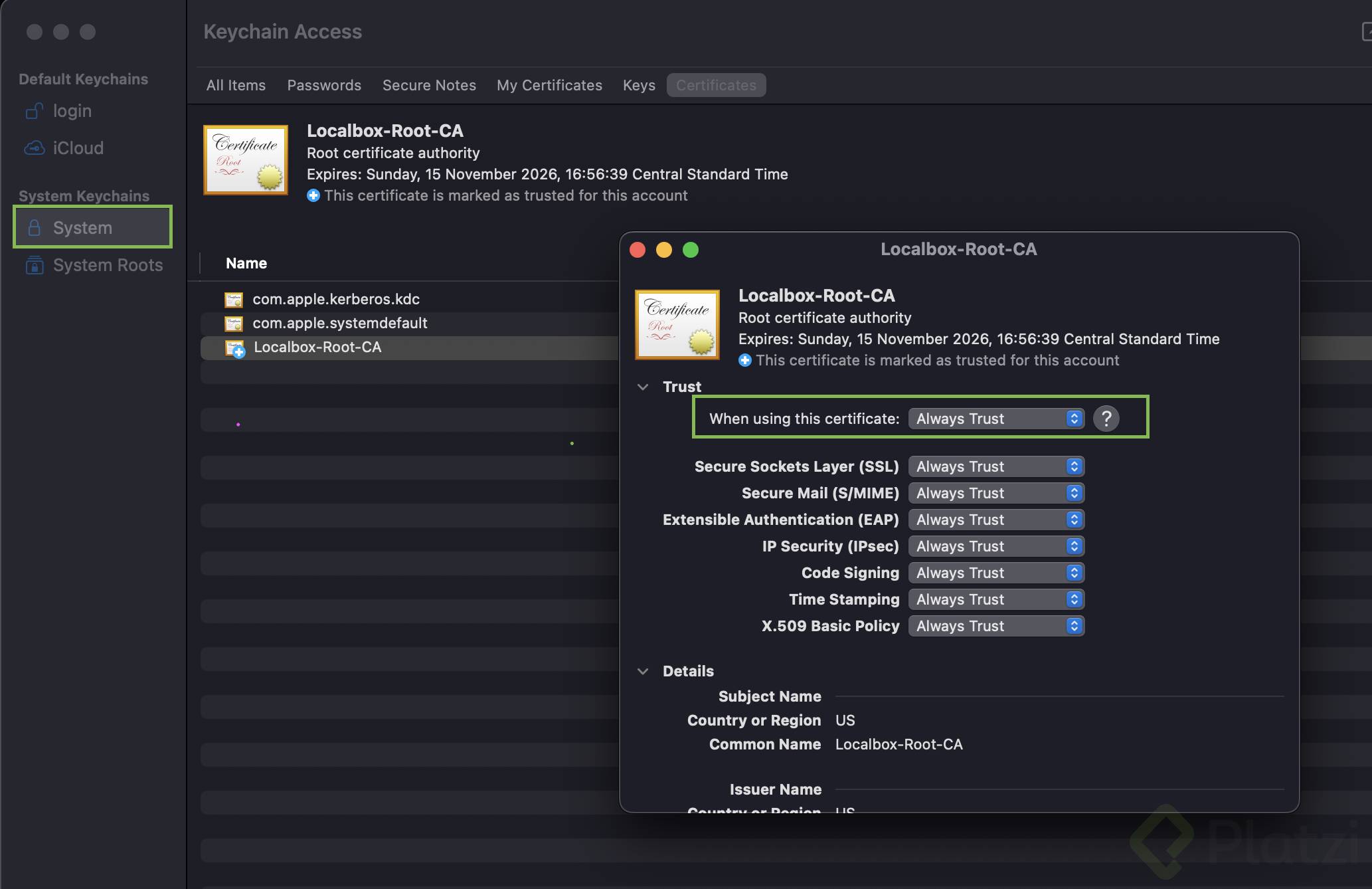Collapse the Trust section chevron
This screenshot has height=889, width=1372.
click(x=642, y=387)
